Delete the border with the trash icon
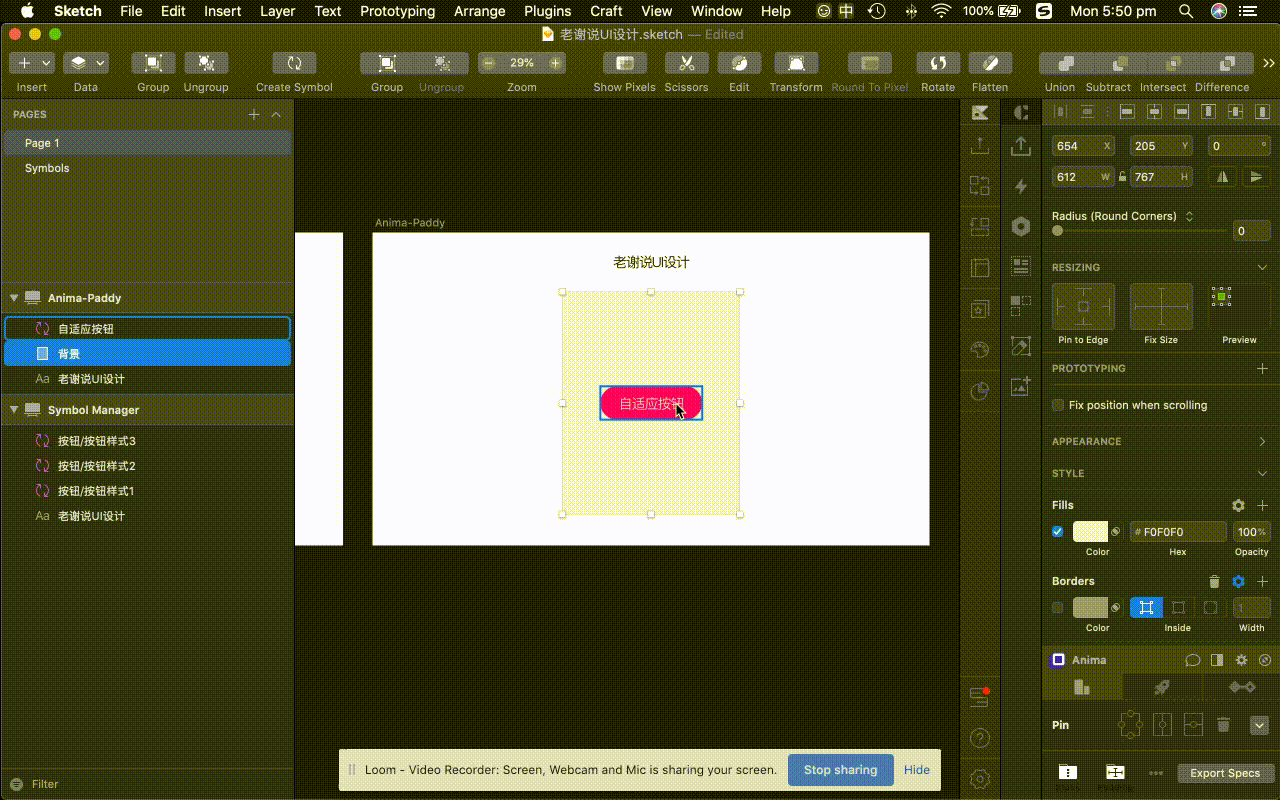 click(x=1214, y=581)
